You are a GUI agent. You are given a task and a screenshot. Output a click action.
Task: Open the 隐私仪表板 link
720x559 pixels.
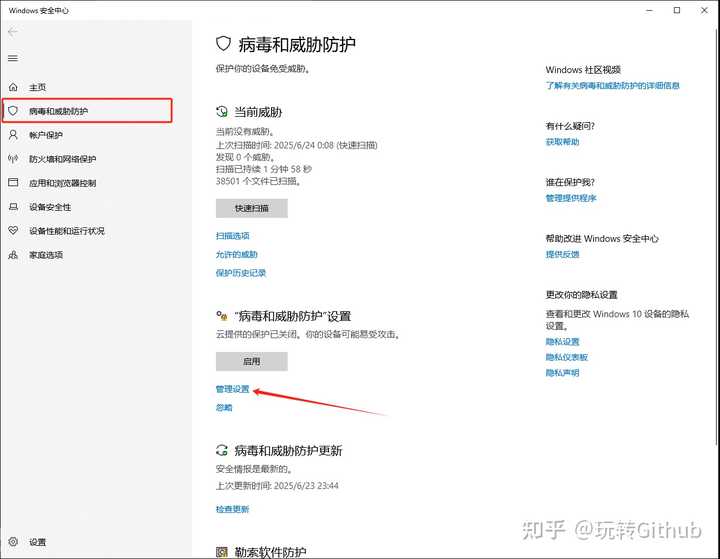tap(567, 357)
